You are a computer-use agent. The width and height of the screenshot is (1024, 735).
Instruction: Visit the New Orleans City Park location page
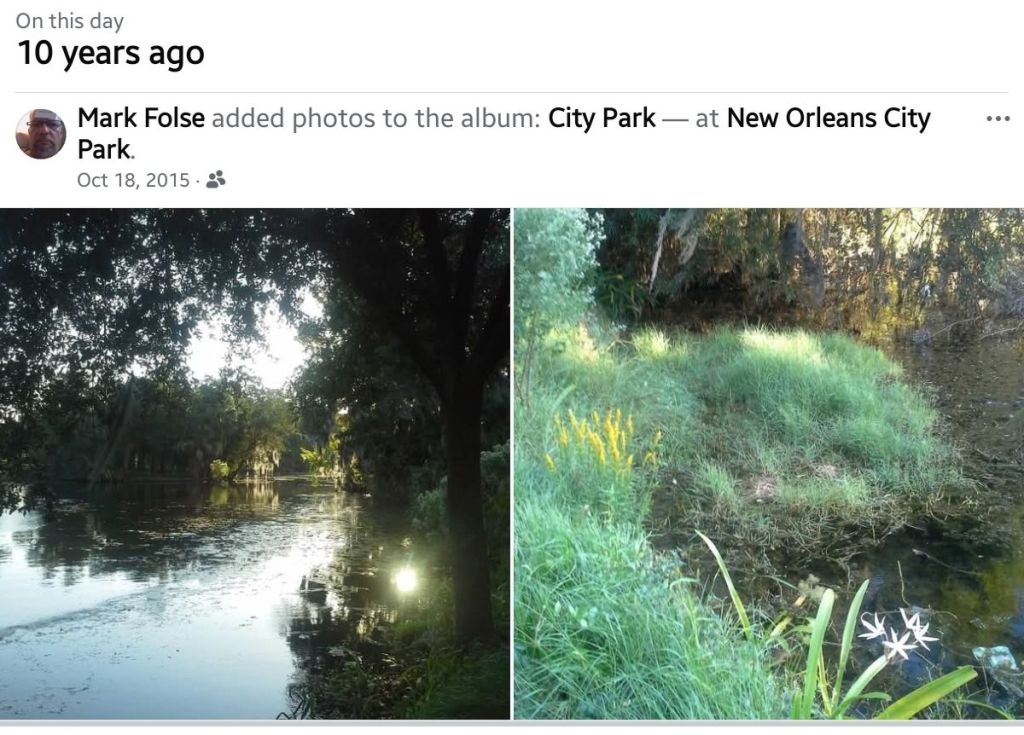828,118
